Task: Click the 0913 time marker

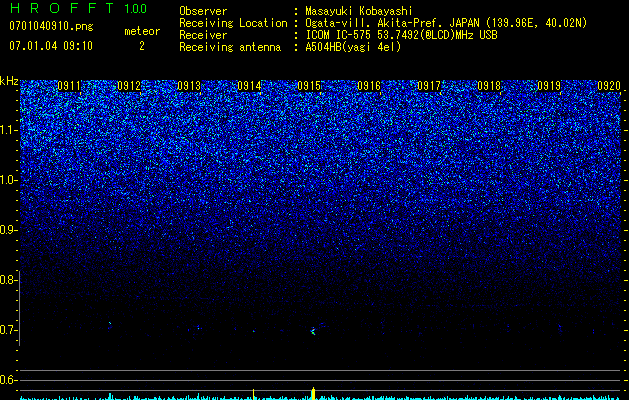Action: (189, 86)
